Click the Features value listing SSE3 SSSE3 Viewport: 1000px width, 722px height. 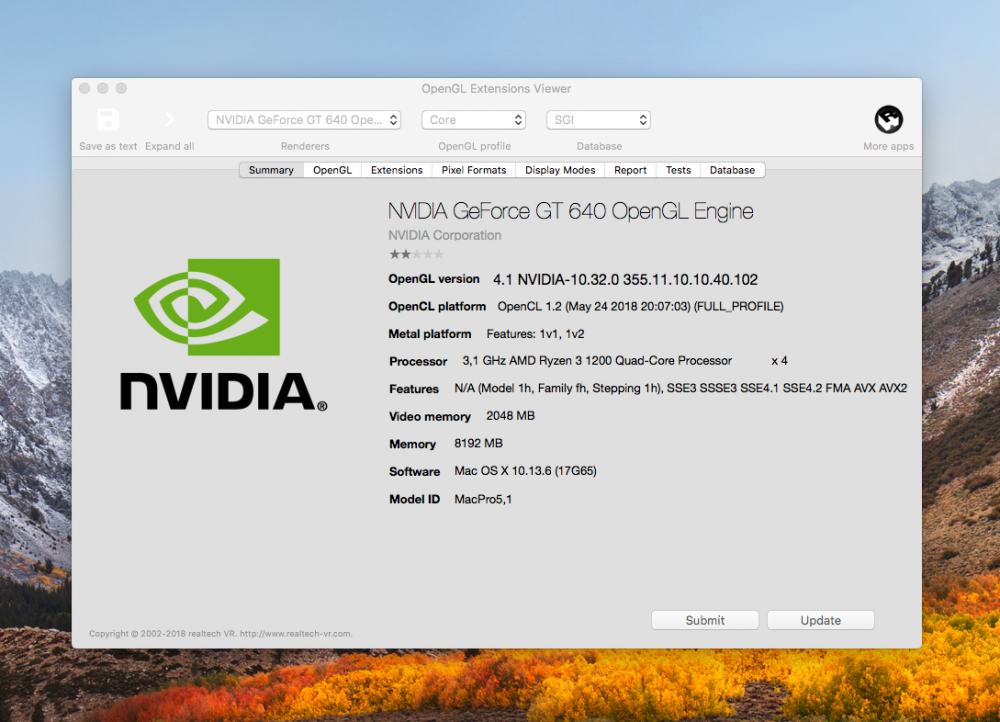[x=680, y=388]
